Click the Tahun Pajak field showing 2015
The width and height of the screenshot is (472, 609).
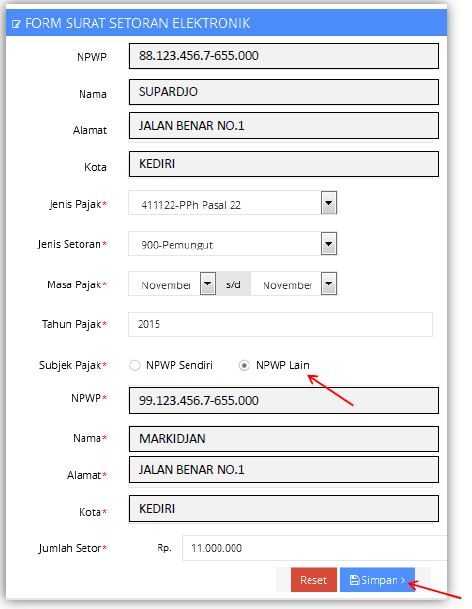pos(280,324)
